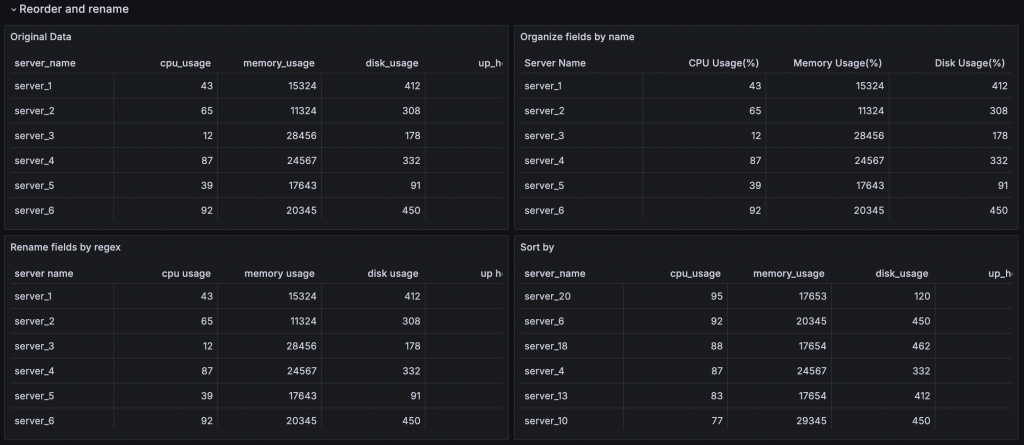Sort by the cpu usage header in regex panel
The width and height of the screenshot is (1024, 445).
click(186, 273)
